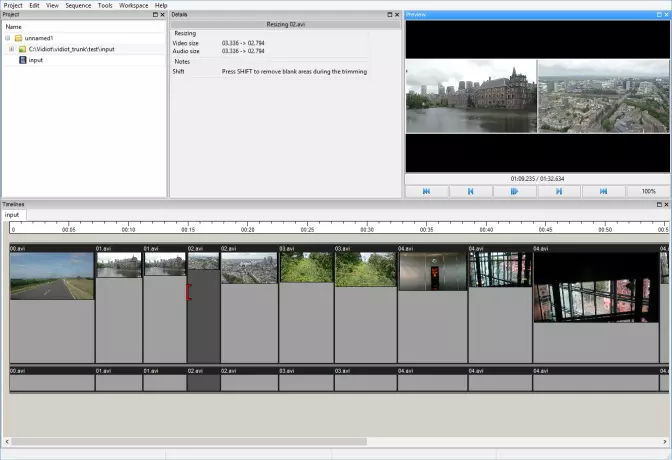
Task: Open the Sequence menu
Action: click(x=78, y=6)
